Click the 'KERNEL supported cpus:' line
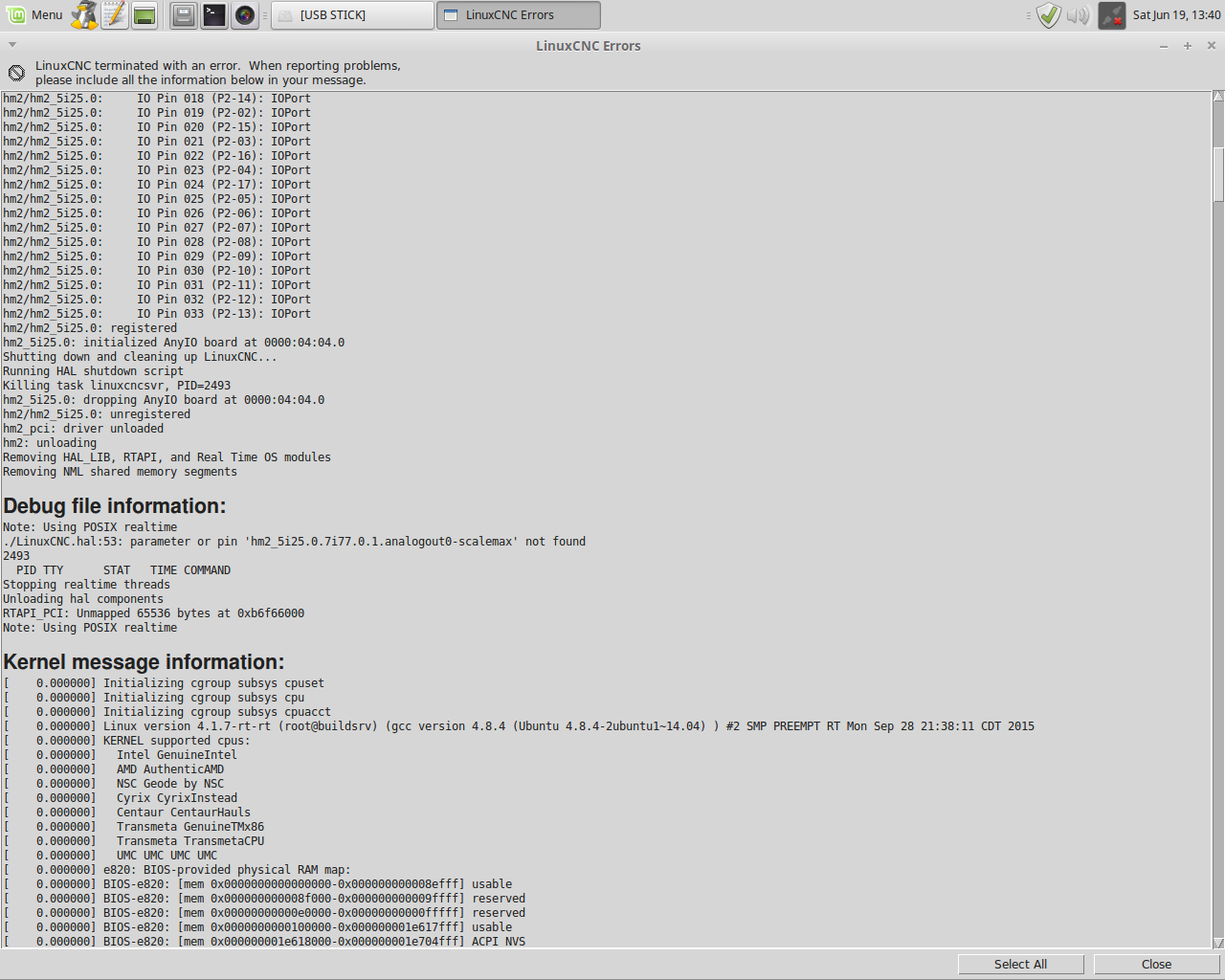This screenshot has width=1225, height=980. pos(126,741)
